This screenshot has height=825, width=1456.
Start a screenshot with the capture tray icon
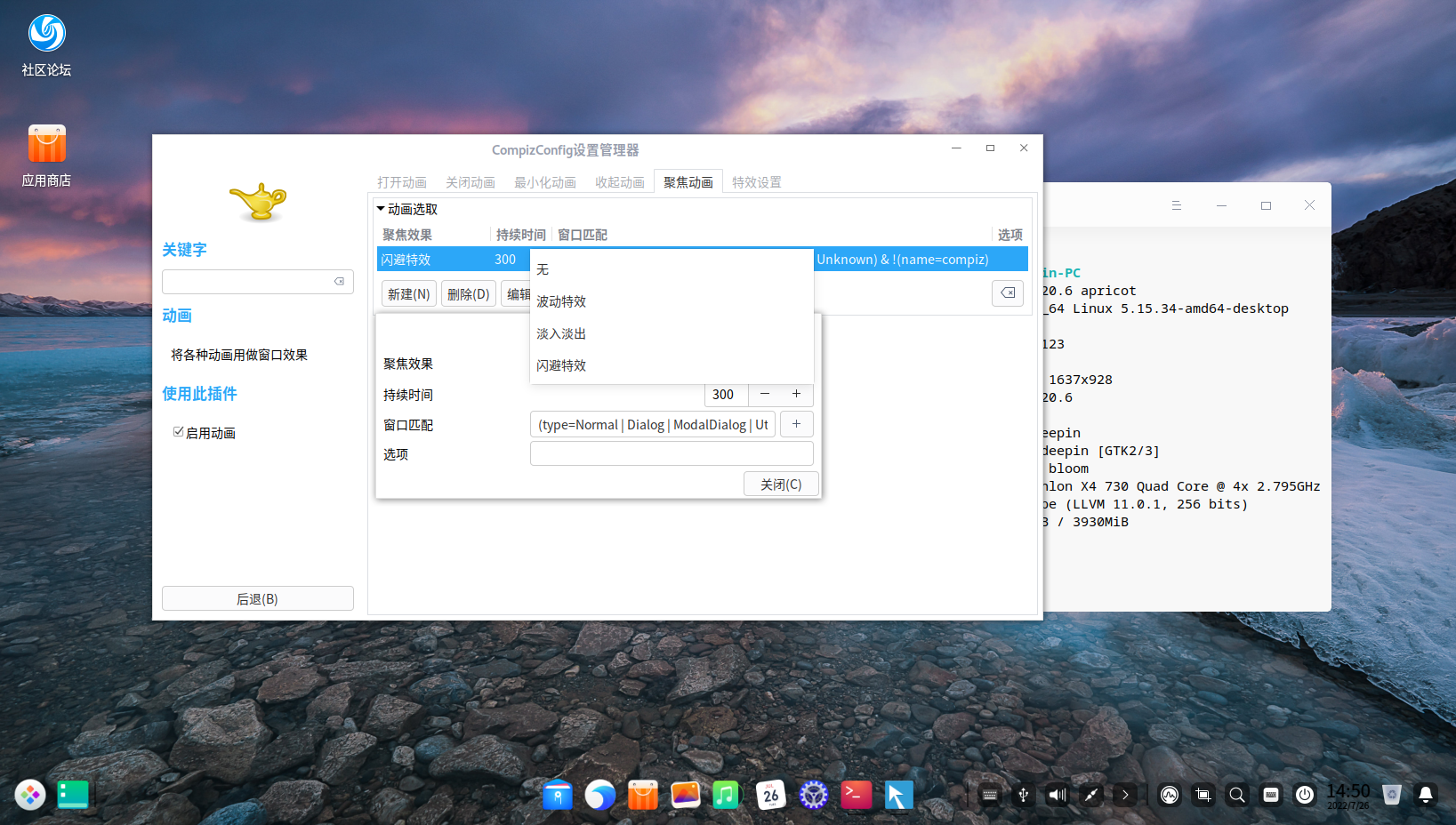tap(1203, 795)
